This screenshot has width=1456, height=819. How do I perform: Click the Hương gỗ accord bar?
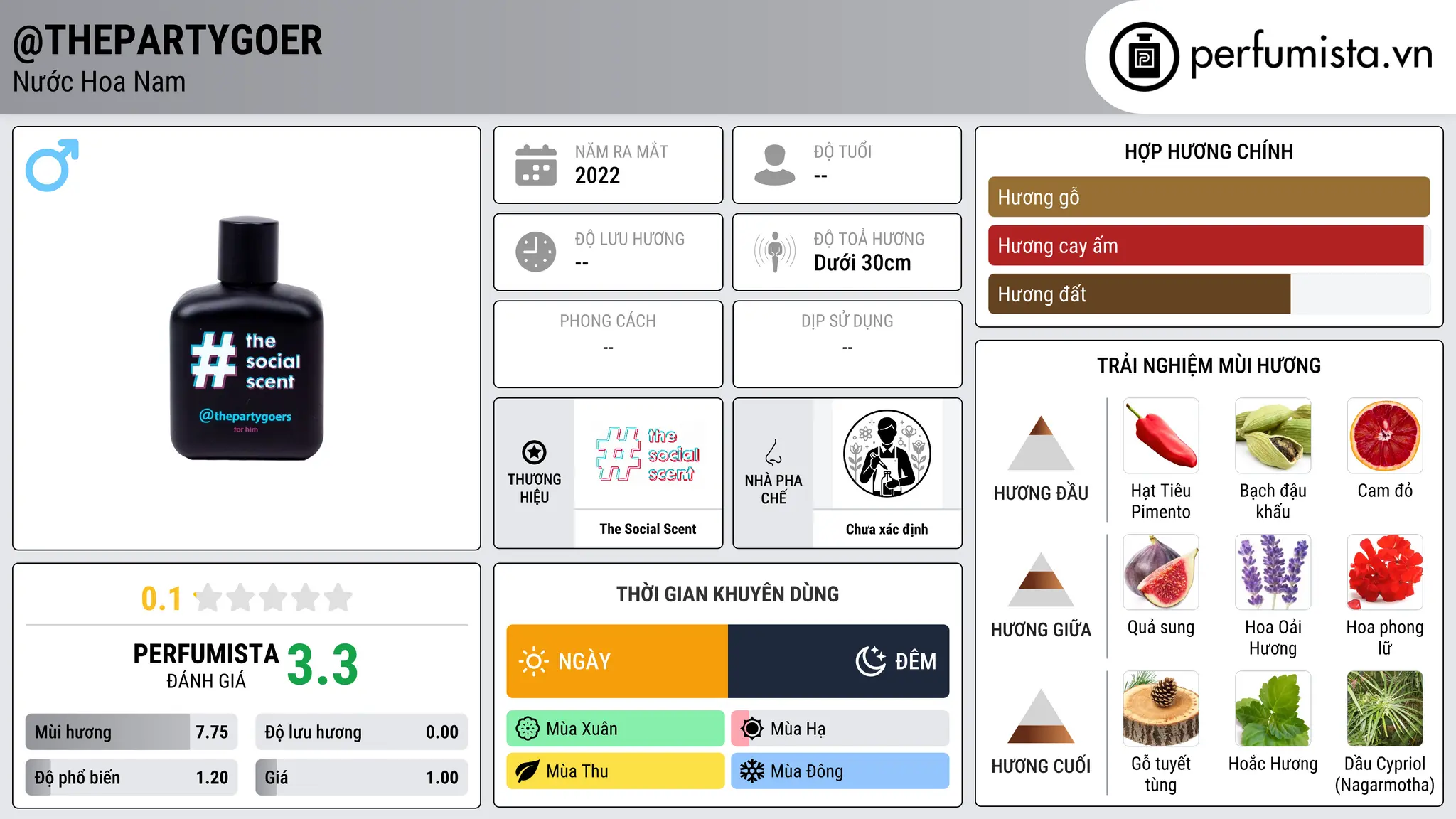point(1209,197)
